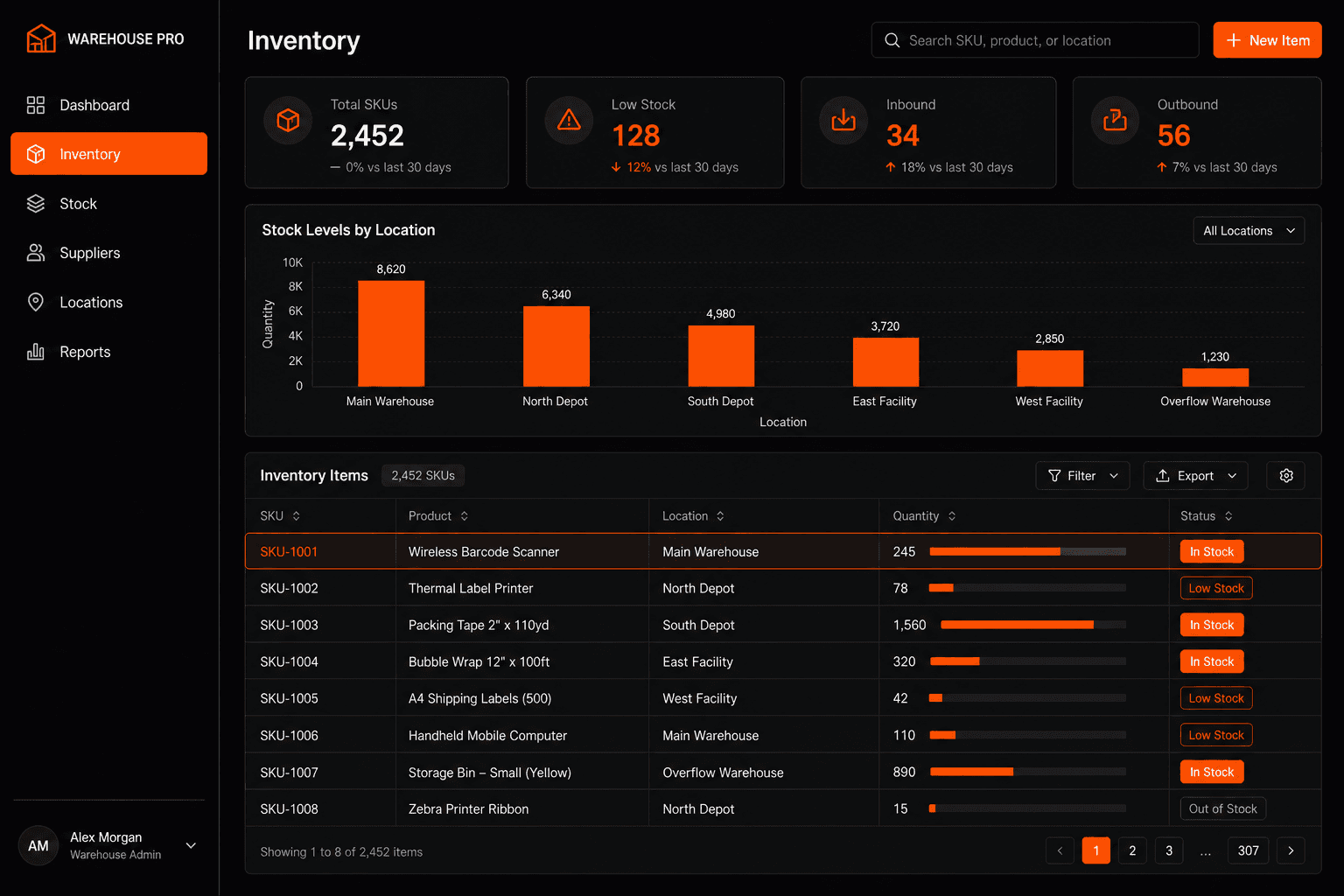Jump to last page 307
This screenshot has height=896, width=1344.
(1249, 851)
